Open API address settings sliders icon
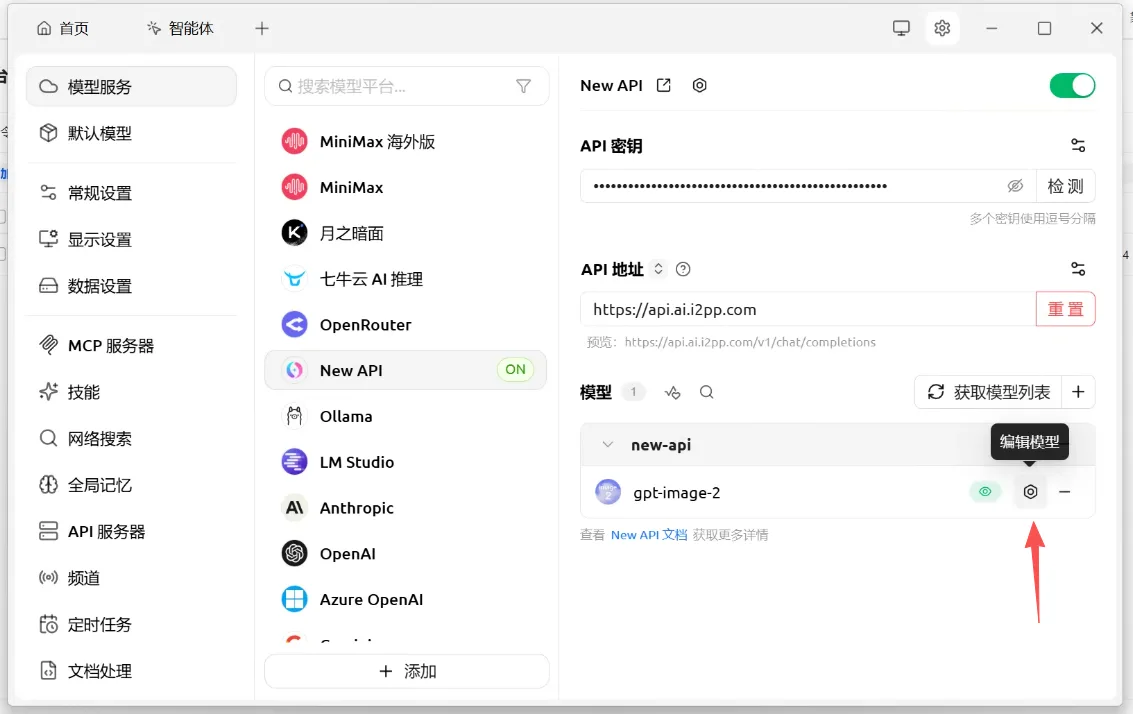 pyautogui.click(x=1077, y=269)
